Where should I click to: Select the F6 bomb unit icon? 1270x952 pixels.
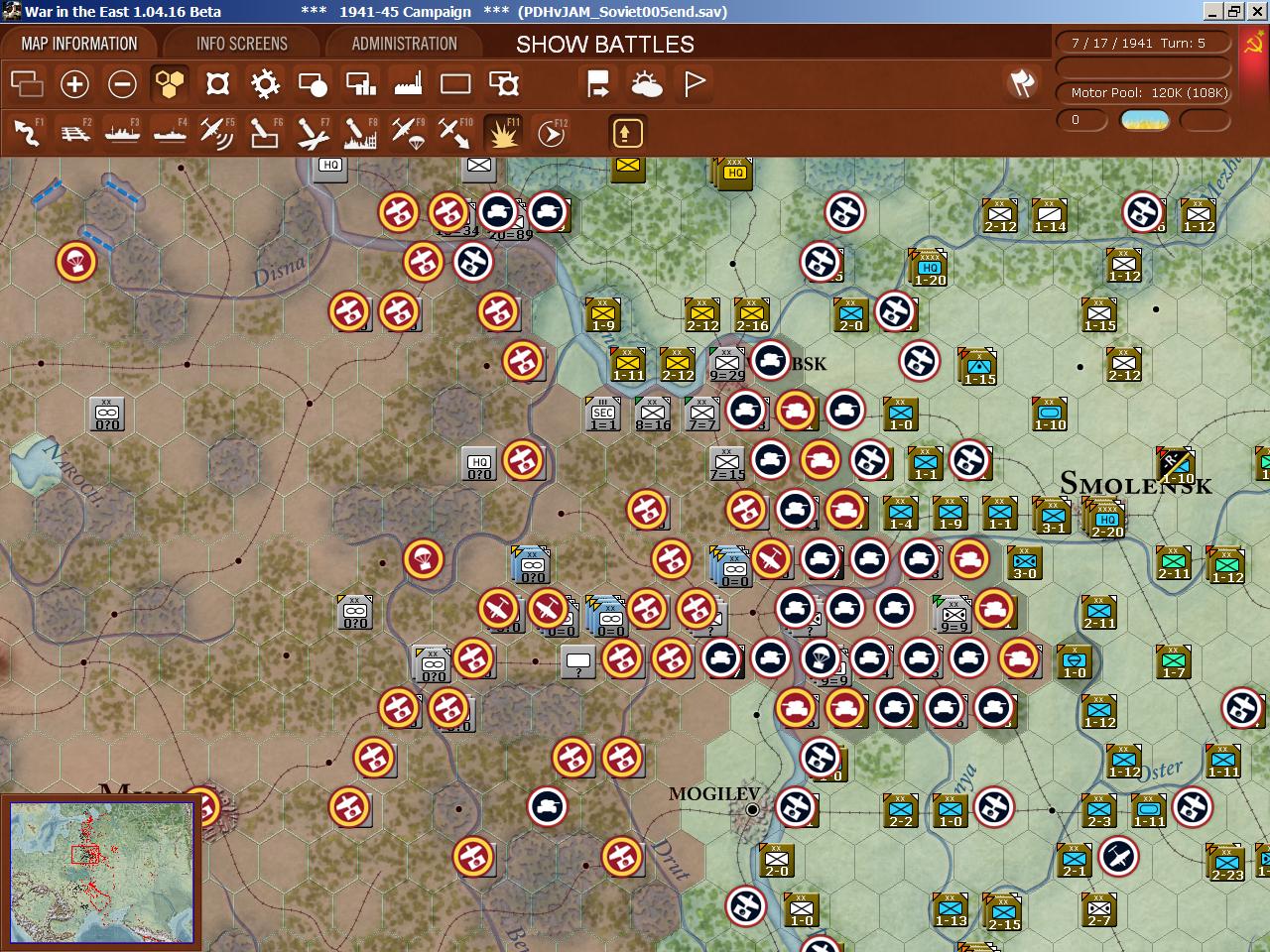pyautogui.click(x=265, y=133)
